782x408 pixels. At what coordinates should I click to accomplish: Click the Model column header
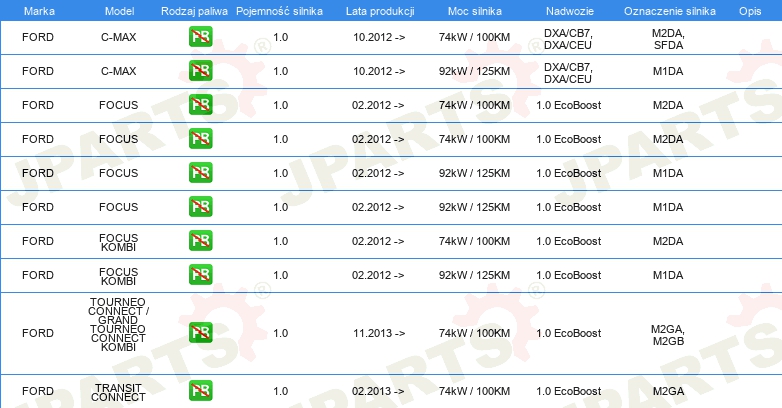(119, 11)
